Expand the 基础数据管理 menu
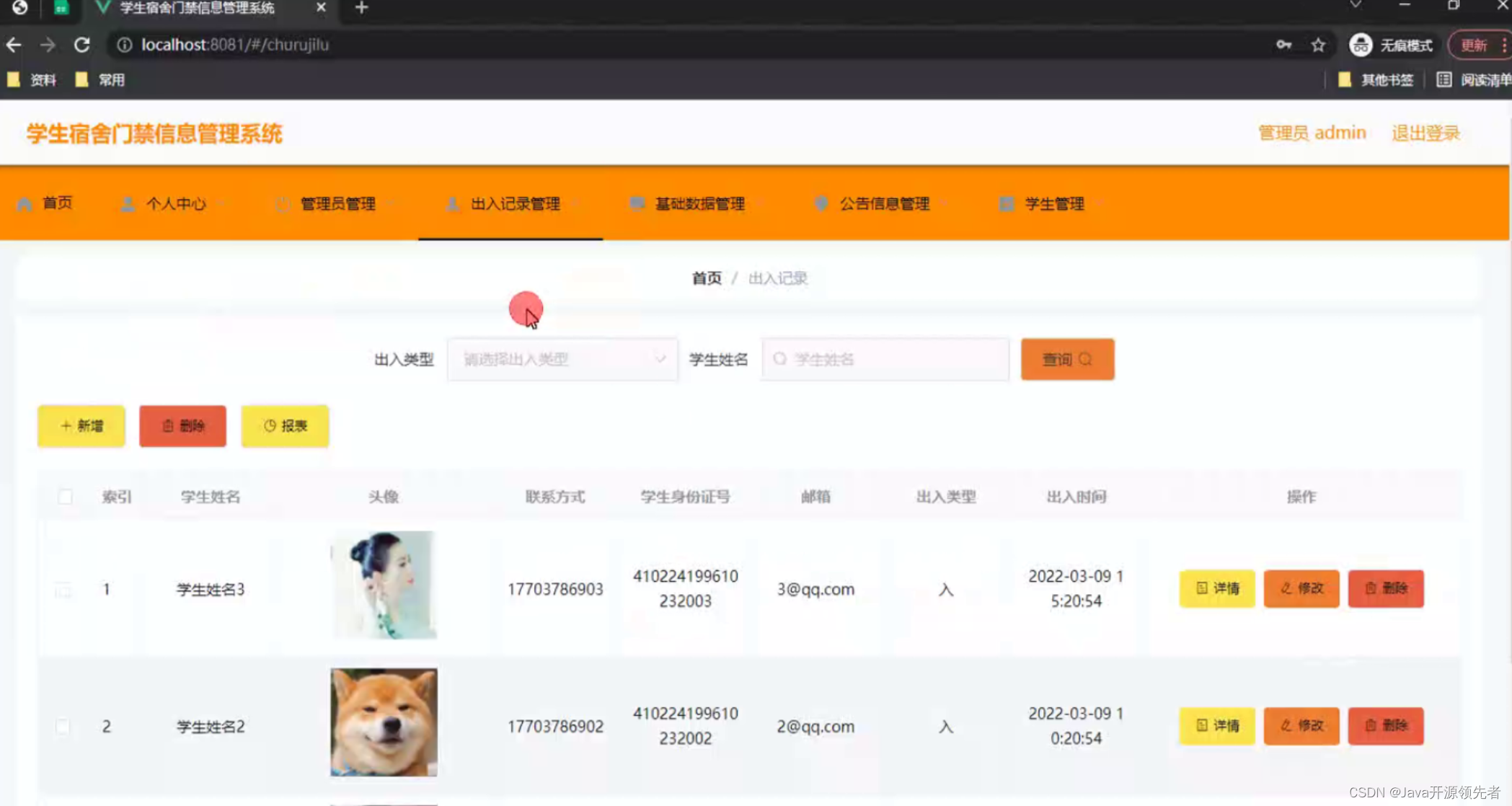This screenshot has width=1512, height=806. tap(699, 204)
